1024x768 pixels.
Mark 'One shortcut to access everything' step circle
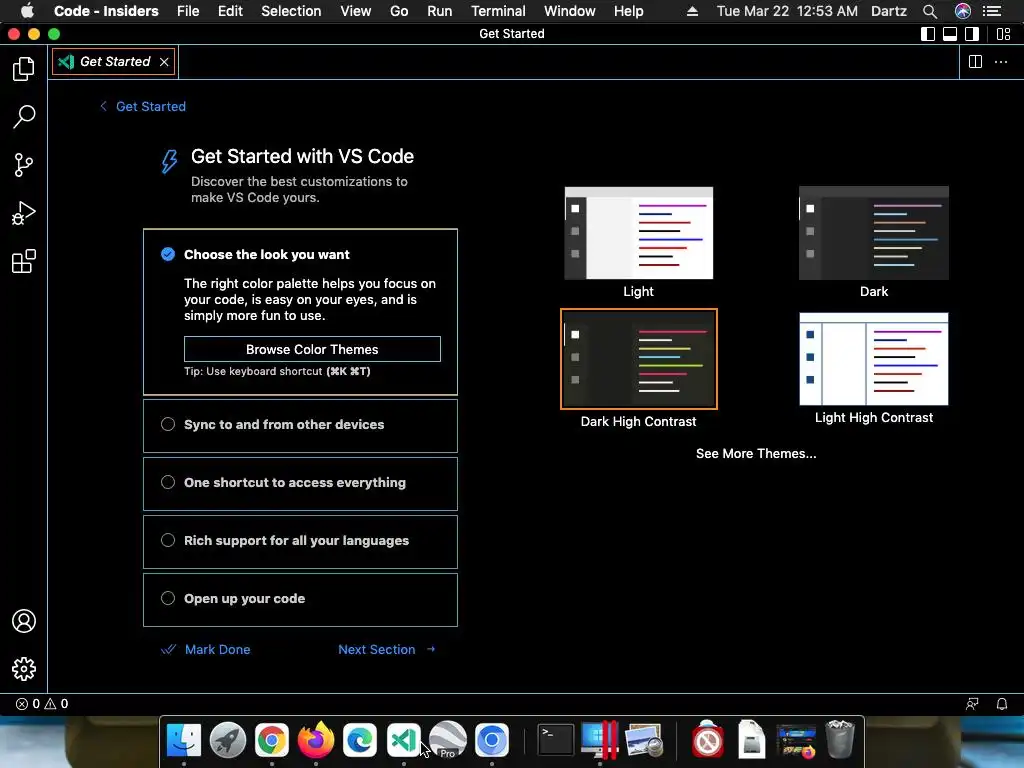pyautogui.click(x=168, y=483)
